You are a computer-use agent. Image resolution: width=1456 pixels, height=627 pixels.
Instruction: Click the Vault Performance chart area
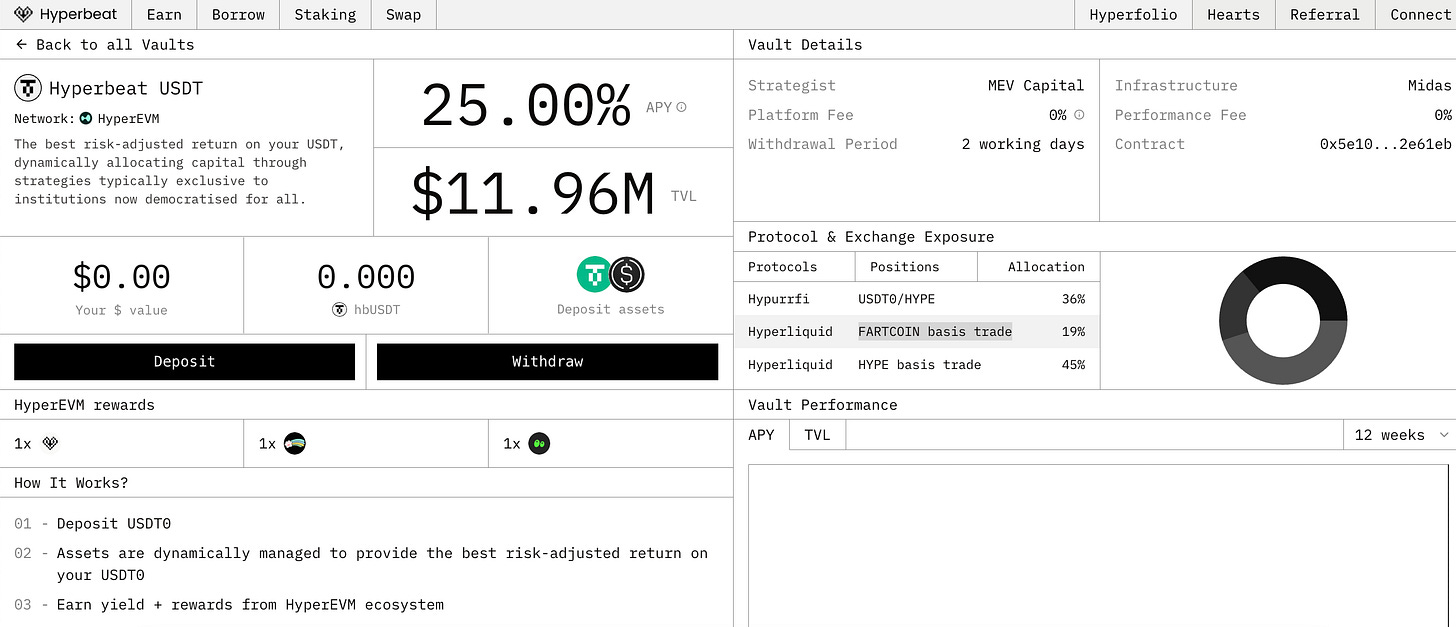1097,545
